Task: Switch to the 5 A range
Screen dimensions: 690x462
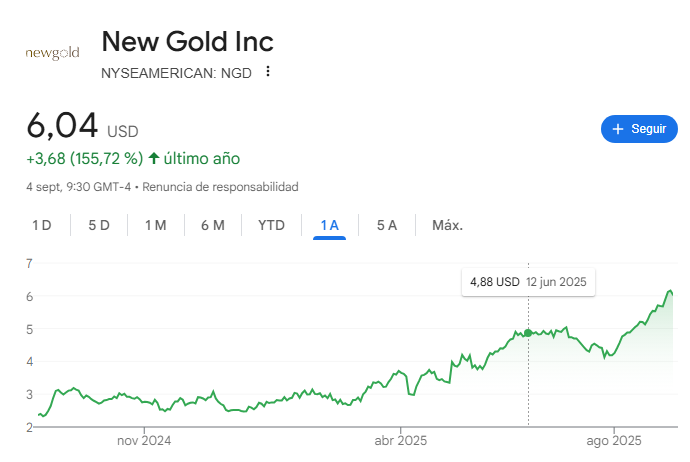Action: pos(387,225)
